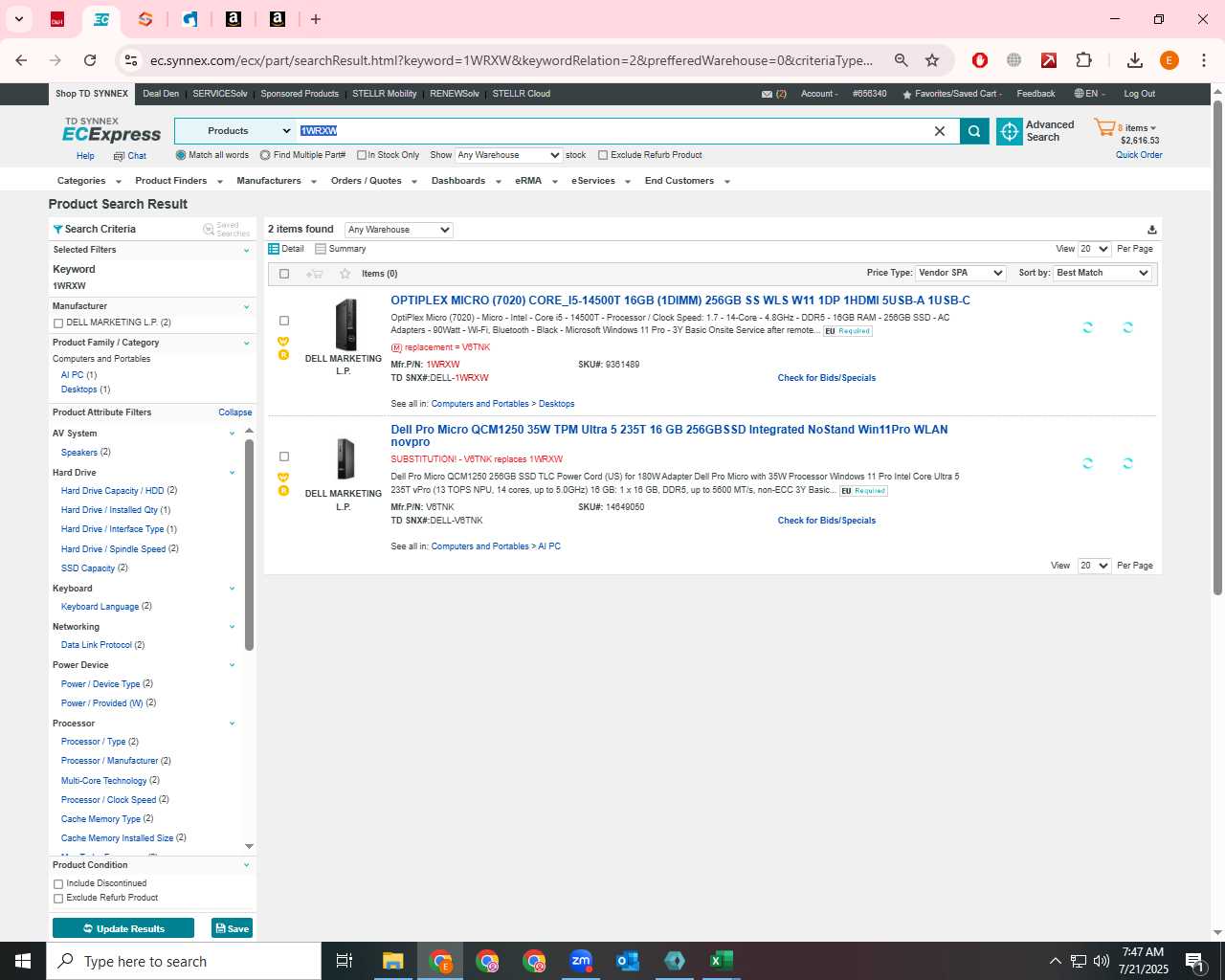Screen dimensions: 1225x980
Task: Open the Adobe Acrobat extension icon
Action: (1049, 60)
